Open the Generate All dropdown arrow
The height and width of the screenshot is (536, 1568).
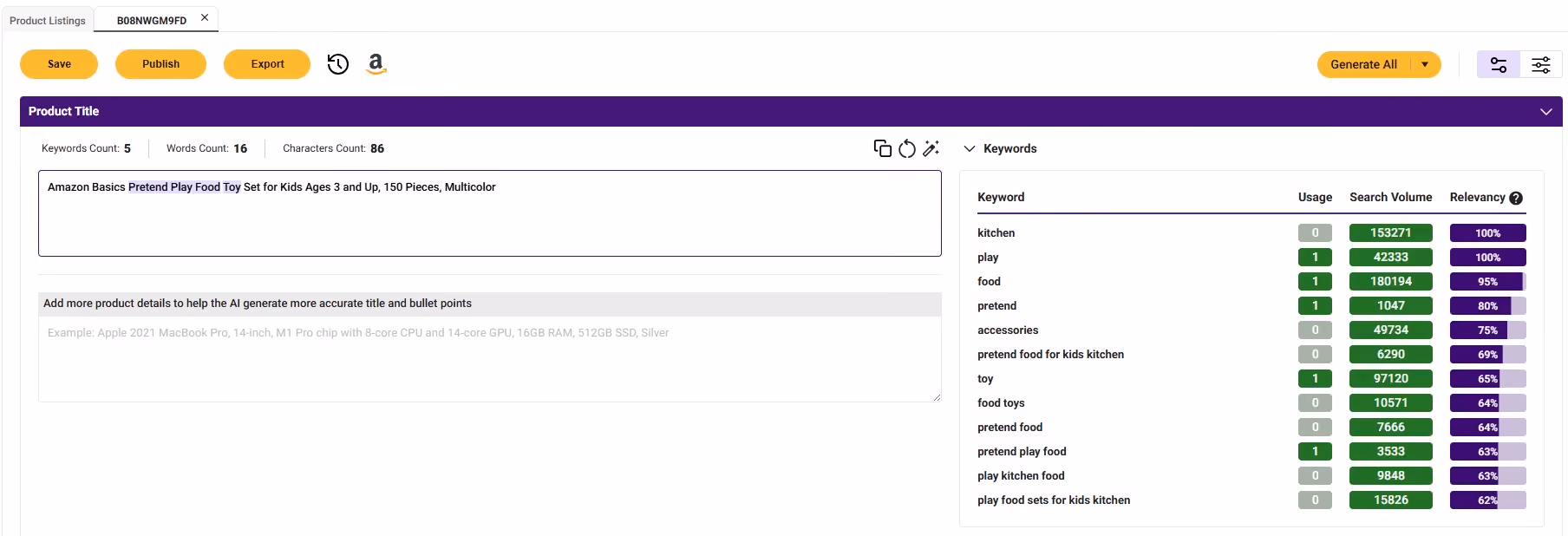[1425, 64]
